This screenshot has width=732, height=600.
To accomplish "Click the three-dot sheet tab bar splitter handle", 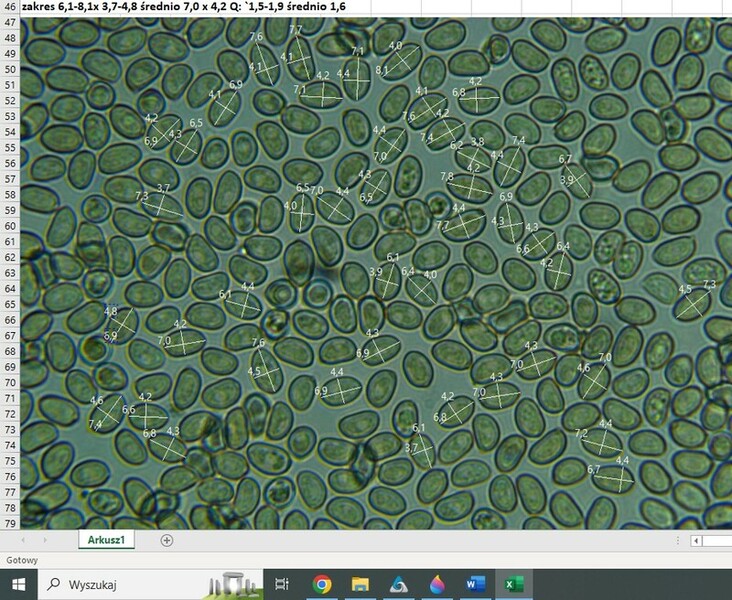I will [x=677, y=541].
